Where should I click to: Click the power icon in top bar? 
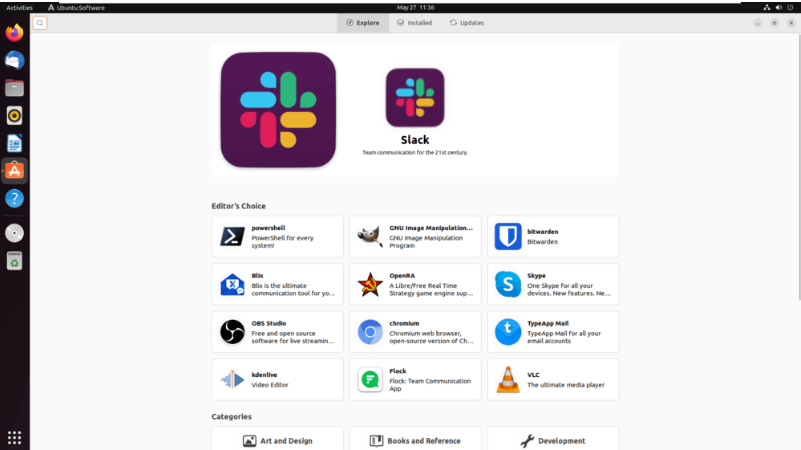pos(790,8)
